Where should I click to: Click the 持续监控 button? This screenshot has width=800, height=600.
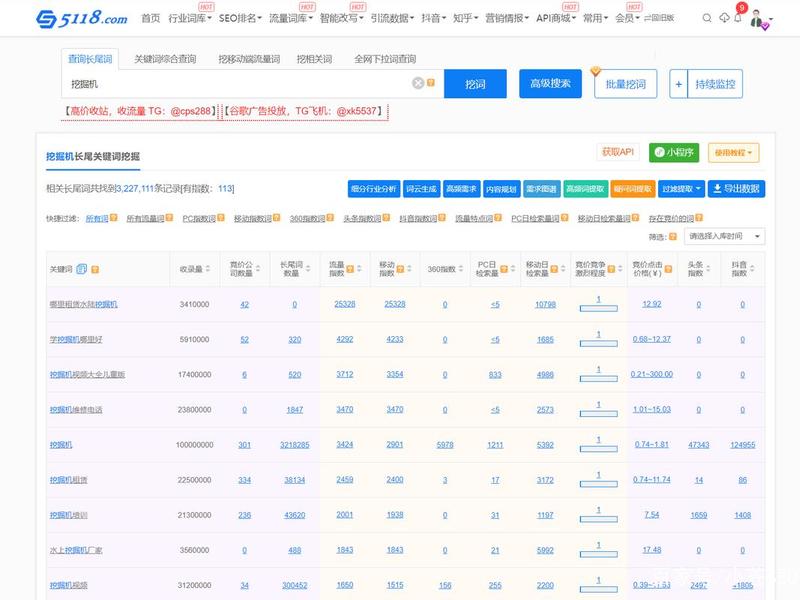(715, 84)
